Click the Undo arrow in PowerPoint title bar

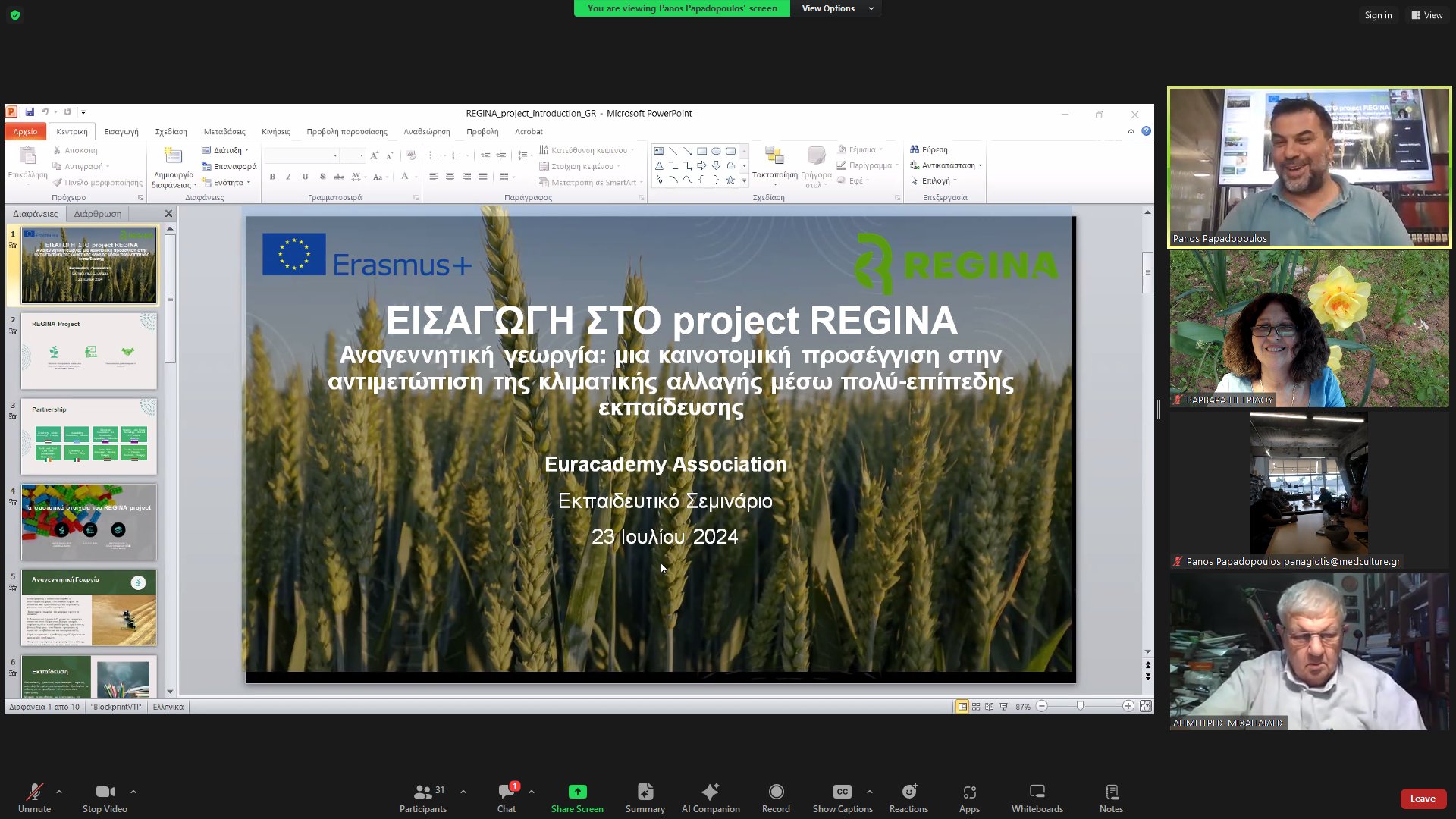[x=45, y=112]
